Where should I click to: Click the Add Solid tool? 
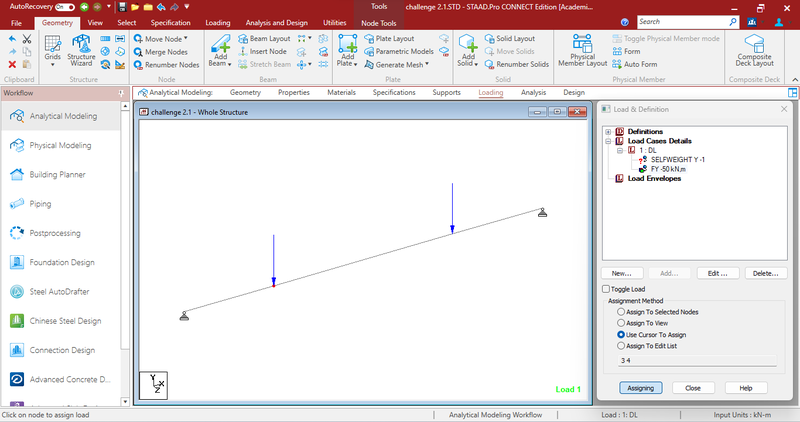[x=468, y=48]
